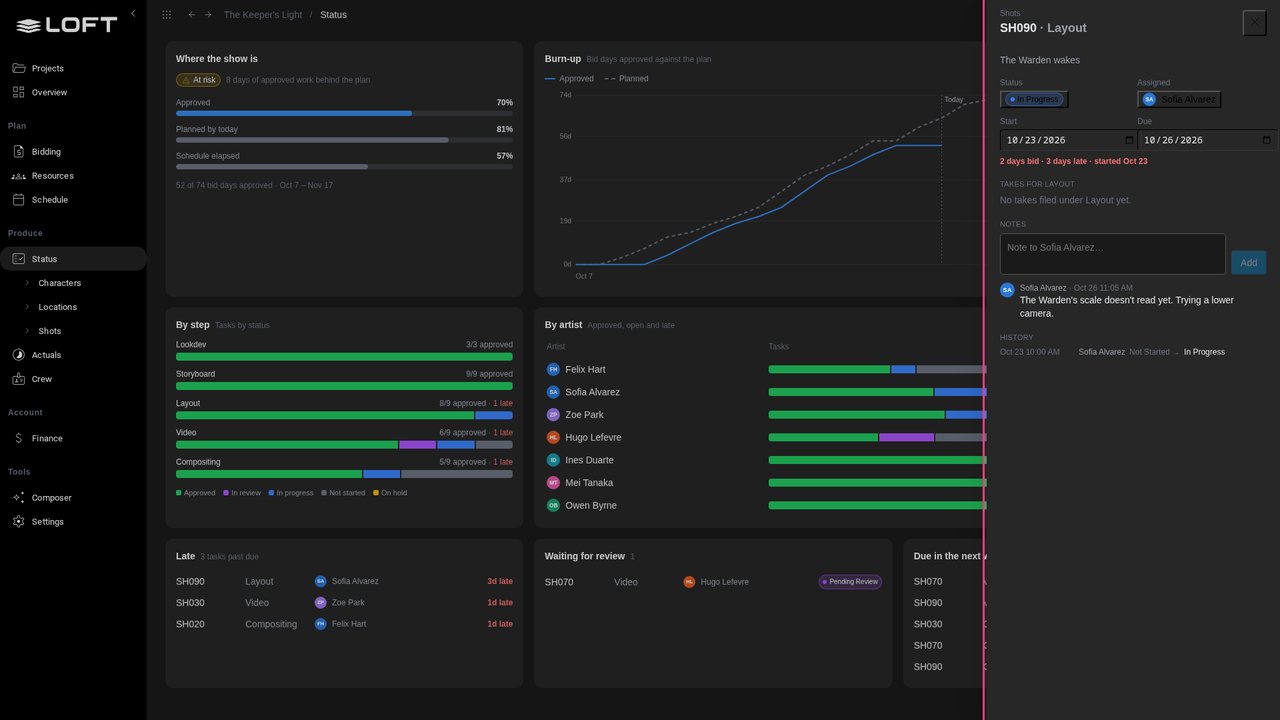The image size is (1280, 720).
Task: Open the In Progress status dropdown
Action: tap(1034, 99)
